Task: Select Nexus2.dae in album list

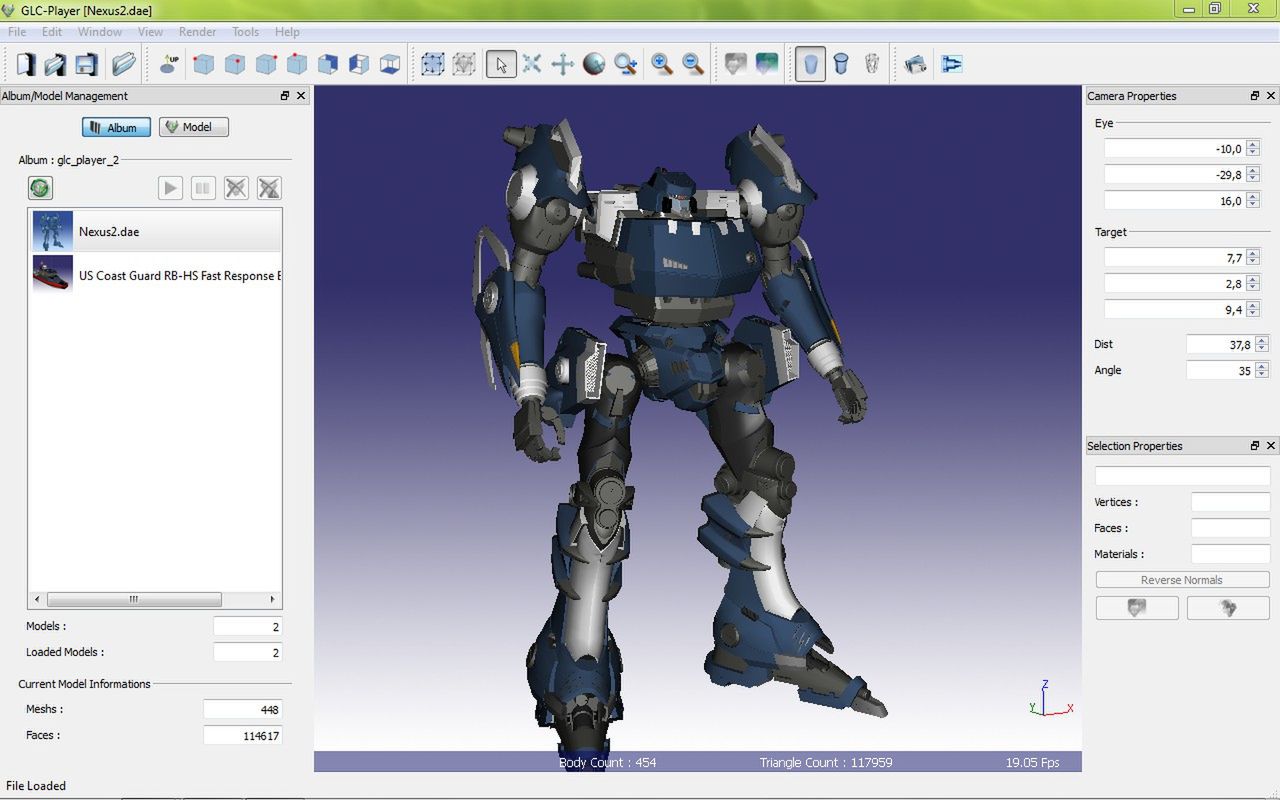Action: [155, 231]
